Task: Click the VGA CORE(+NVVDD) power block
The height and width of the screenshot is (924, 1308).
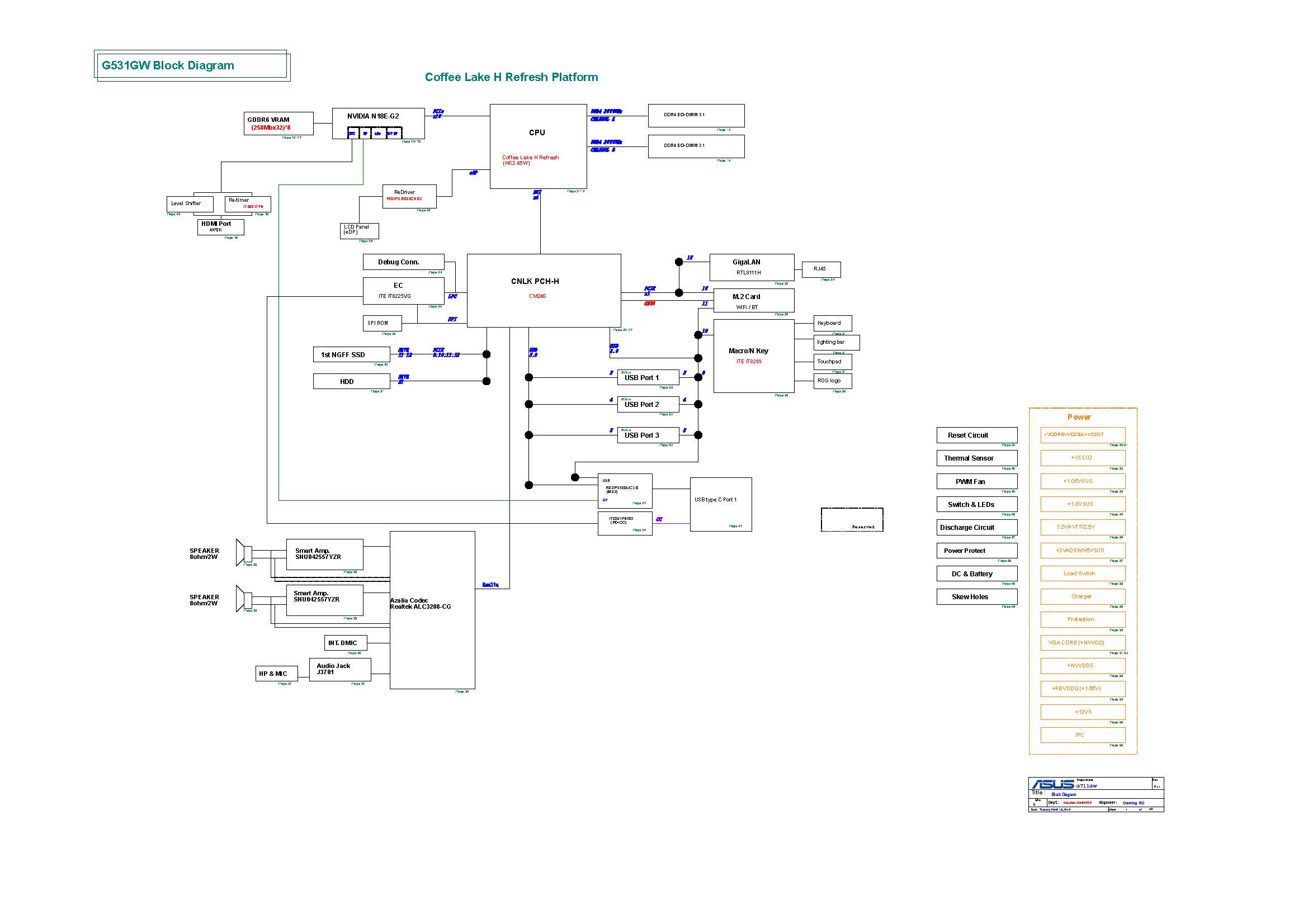Action: pyautogui.click(x=1083, y=643)
